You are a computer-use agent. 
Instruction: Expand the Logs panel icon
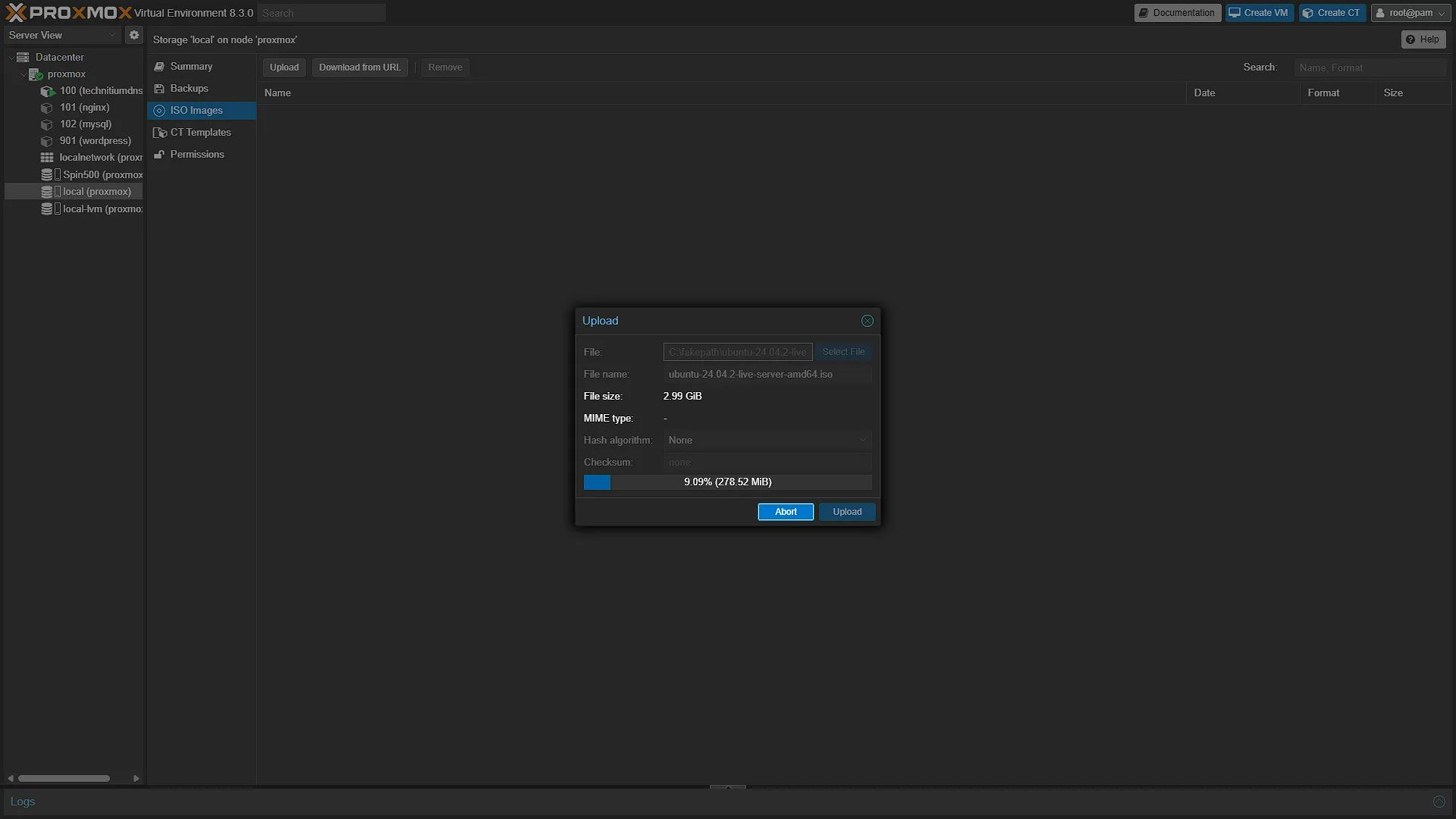point(1439,802)
